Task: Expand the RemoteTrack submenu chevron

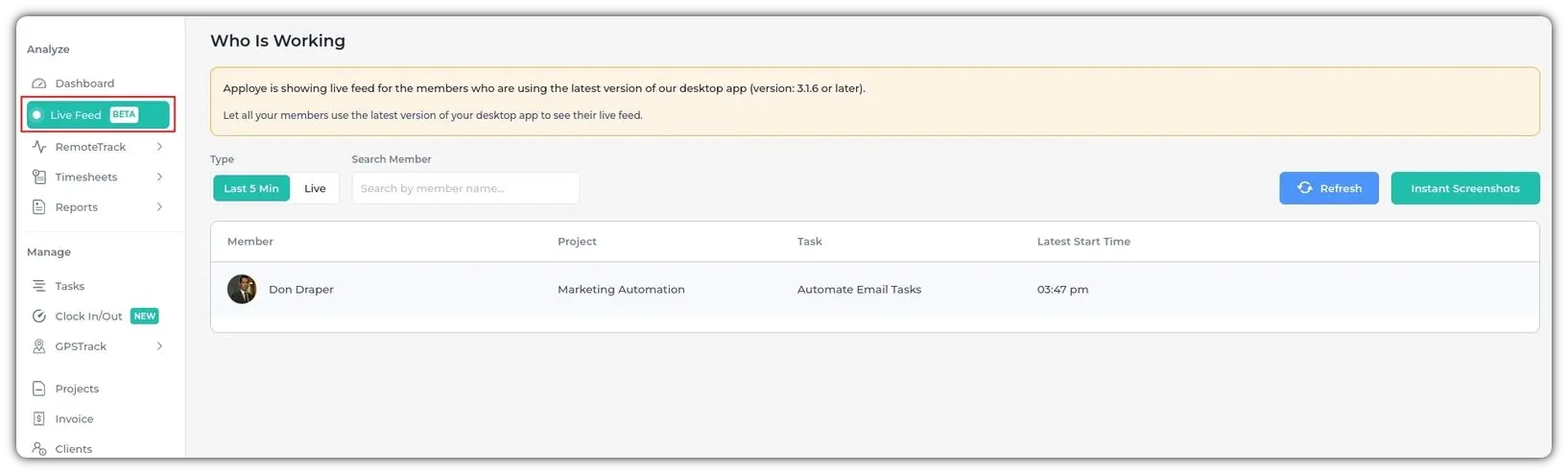Action: click(x=159, y=147)
